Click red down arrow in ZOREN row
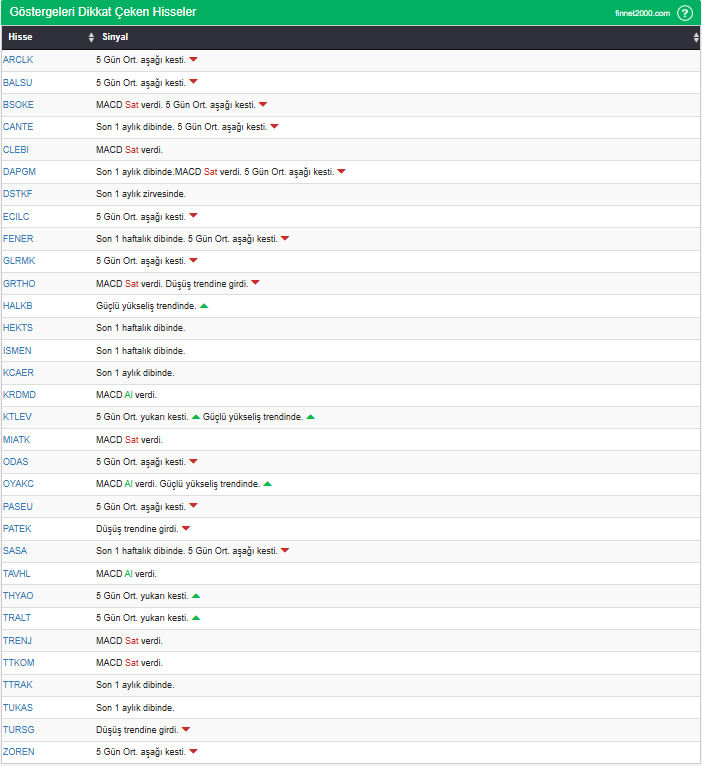Screen dimensions: 702x766 pos(194,751)
